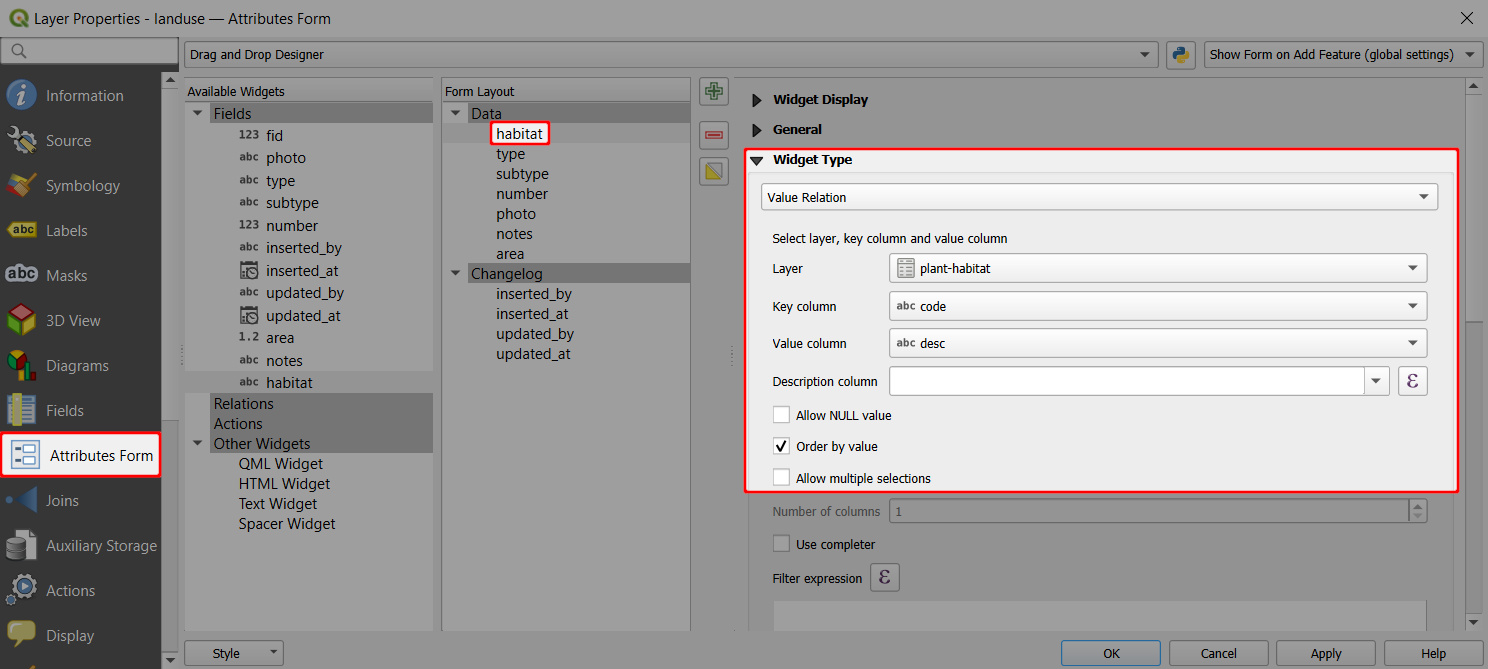Click the Cancel button

[x=1218, y=653]
